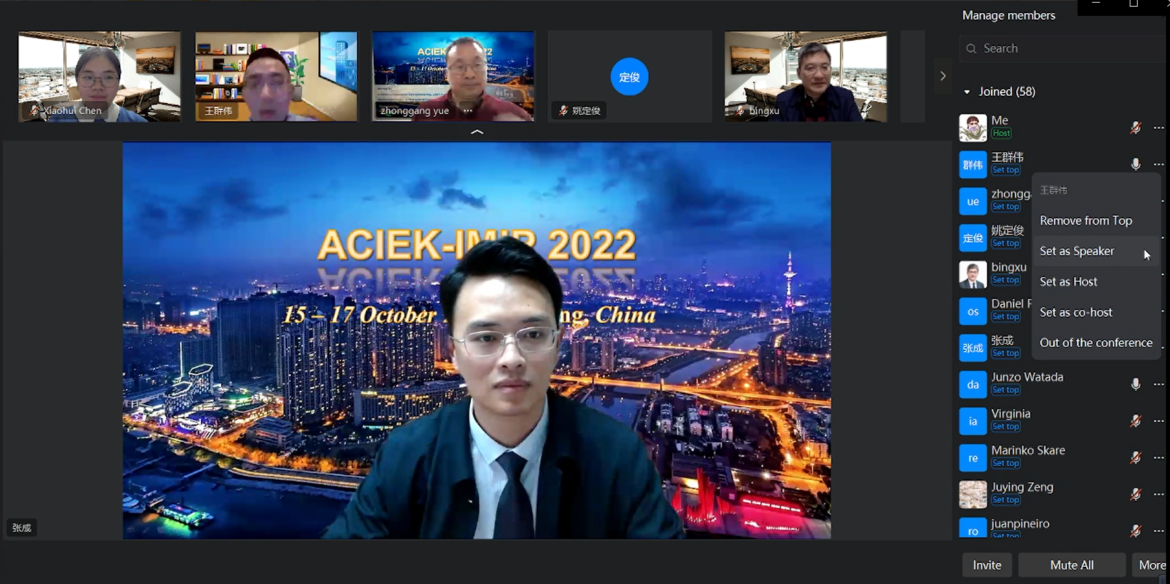Image resolution: width=1170 pixels, height=584 pixels.
Task: Click the 'os' avatar for Daniel
Action: click(x=973, y=311)
